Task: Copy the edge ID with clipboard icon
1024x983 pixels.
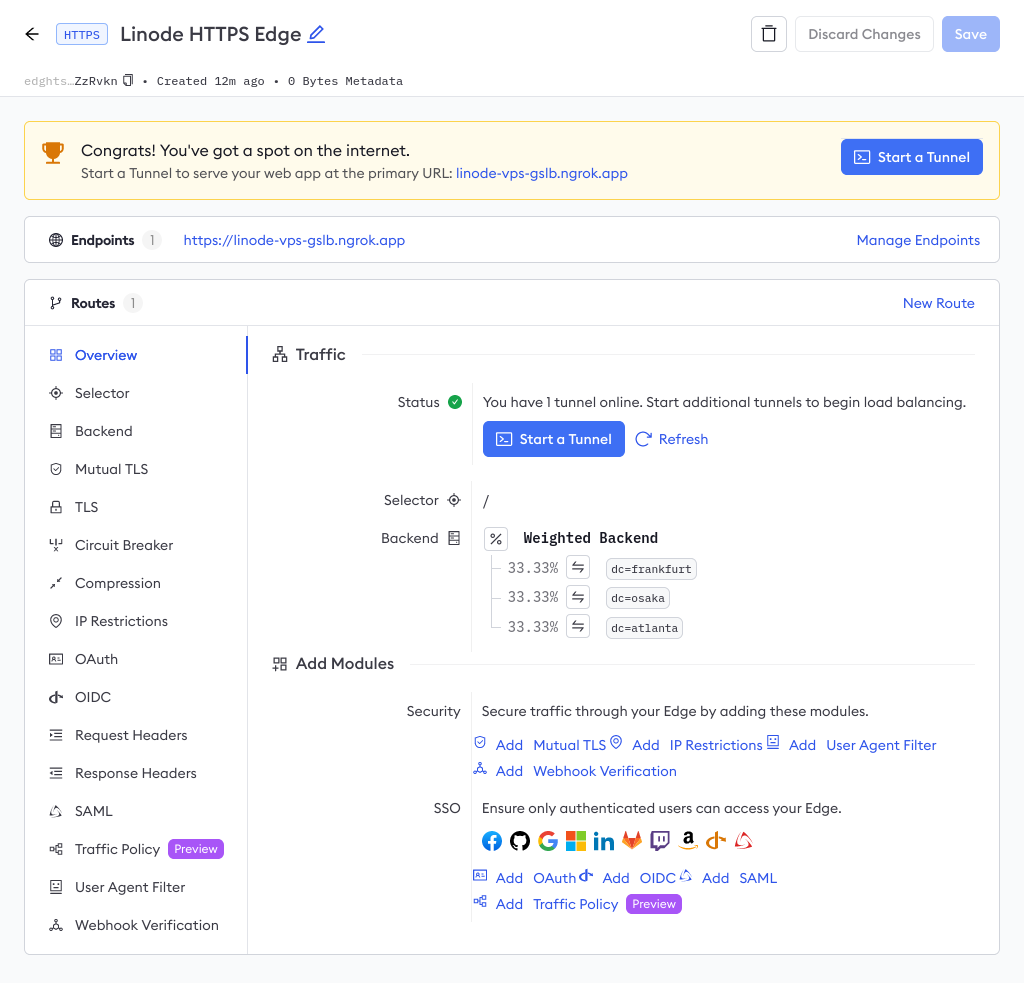Action: [129, 80]
